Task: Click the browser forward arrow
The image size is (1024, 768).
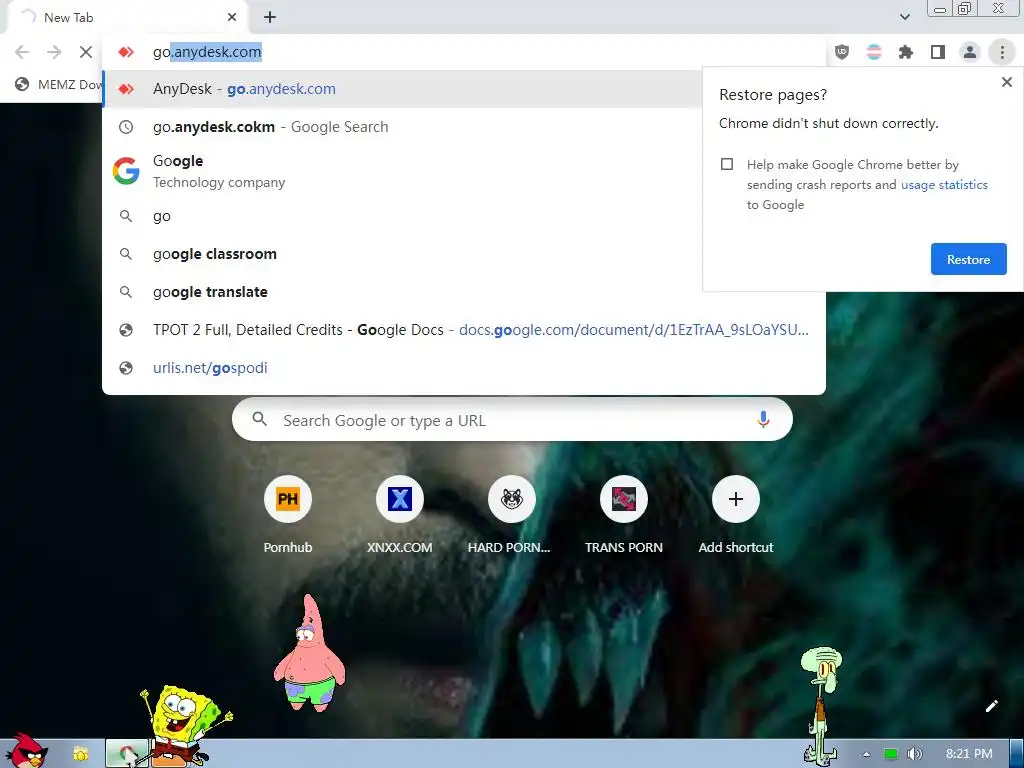Action: [54, 52]
